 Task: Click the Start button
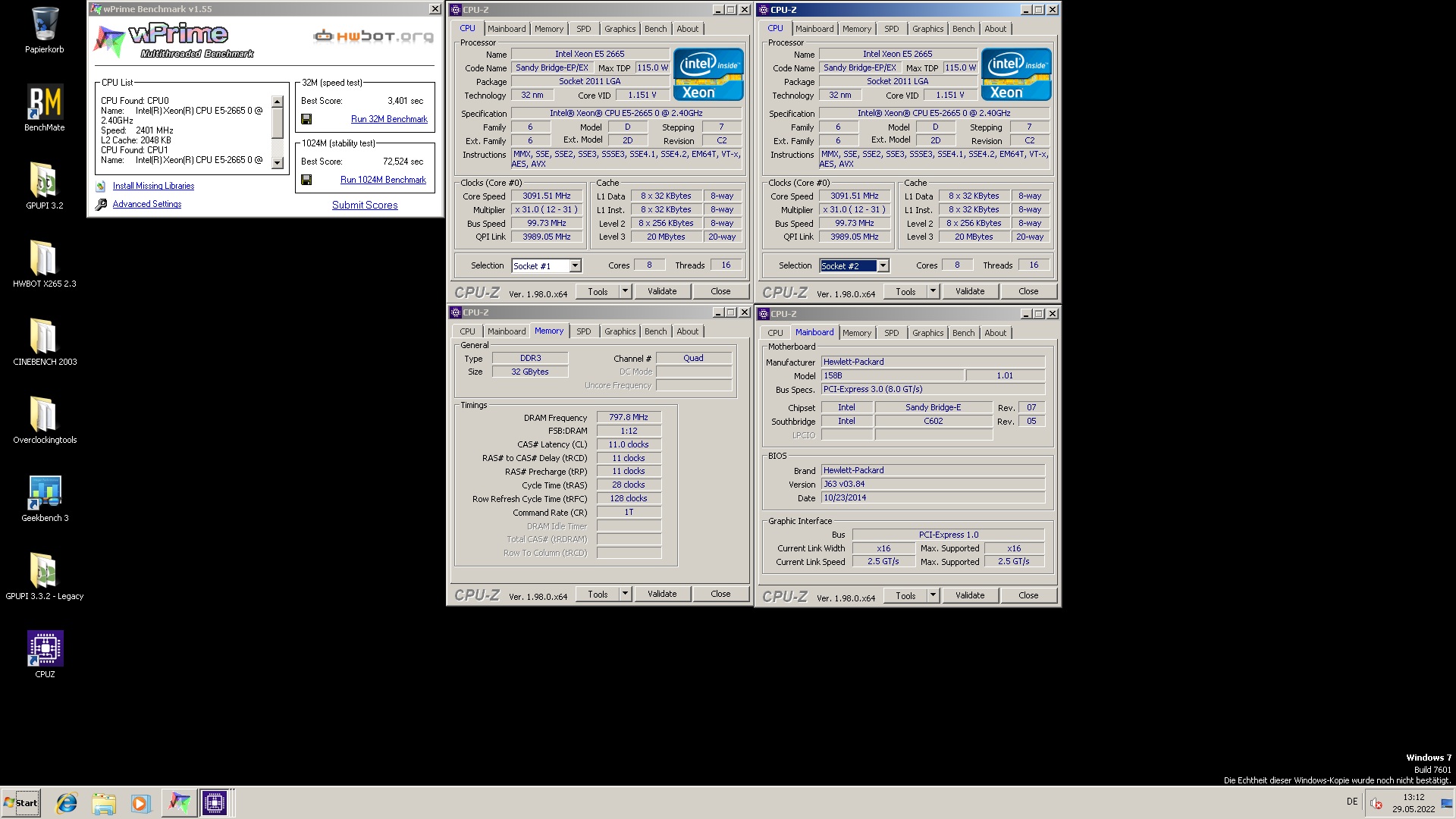(x=20, y=803)
